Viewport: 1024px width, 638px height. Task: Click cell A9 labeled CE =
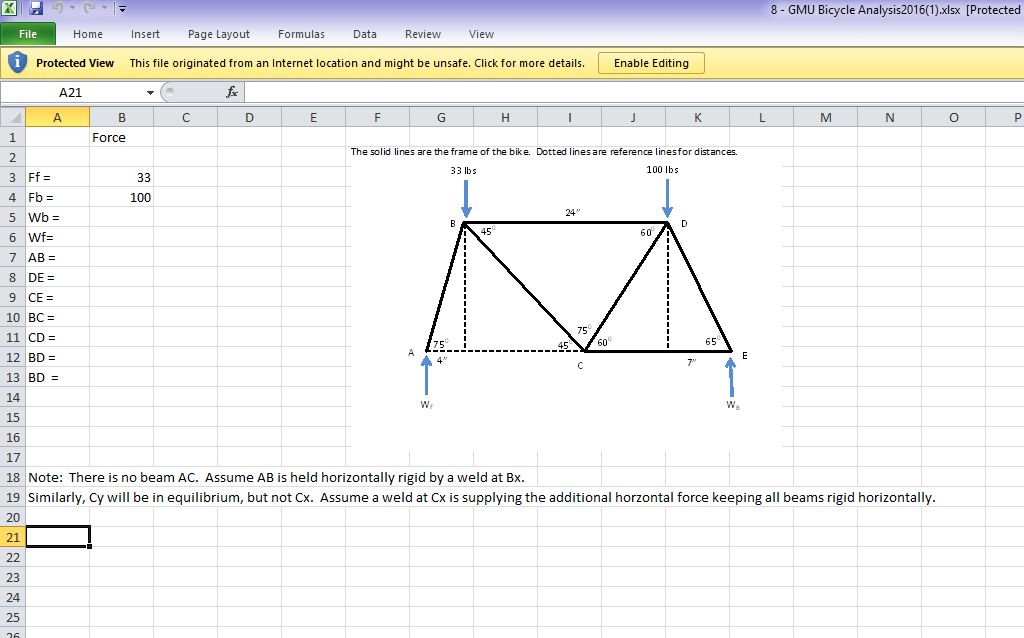(x=57, y=298)
